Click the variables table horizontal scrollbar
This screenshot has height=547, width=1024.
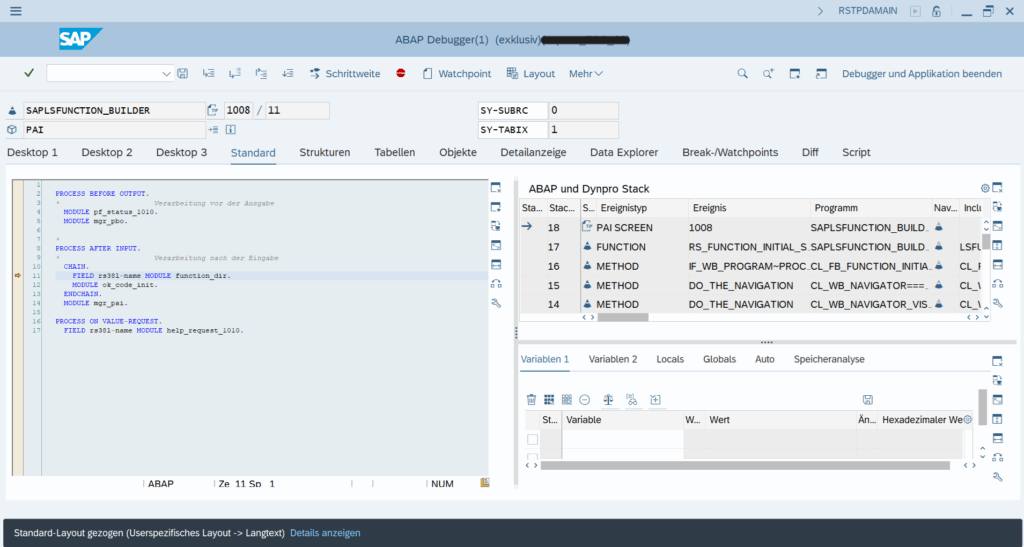(744, 465)
